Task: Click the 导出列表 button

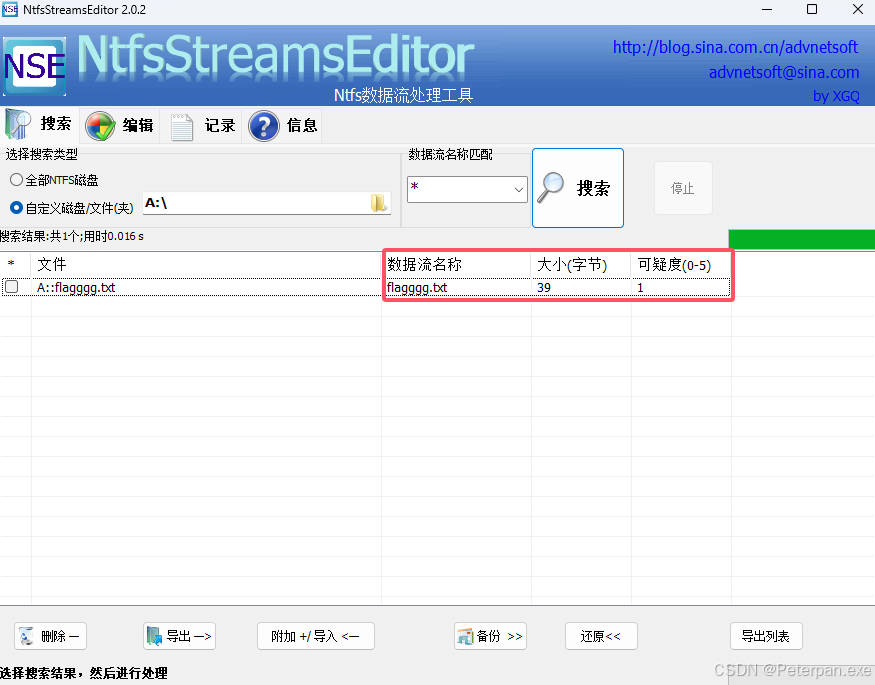Action: coord(766,636)
